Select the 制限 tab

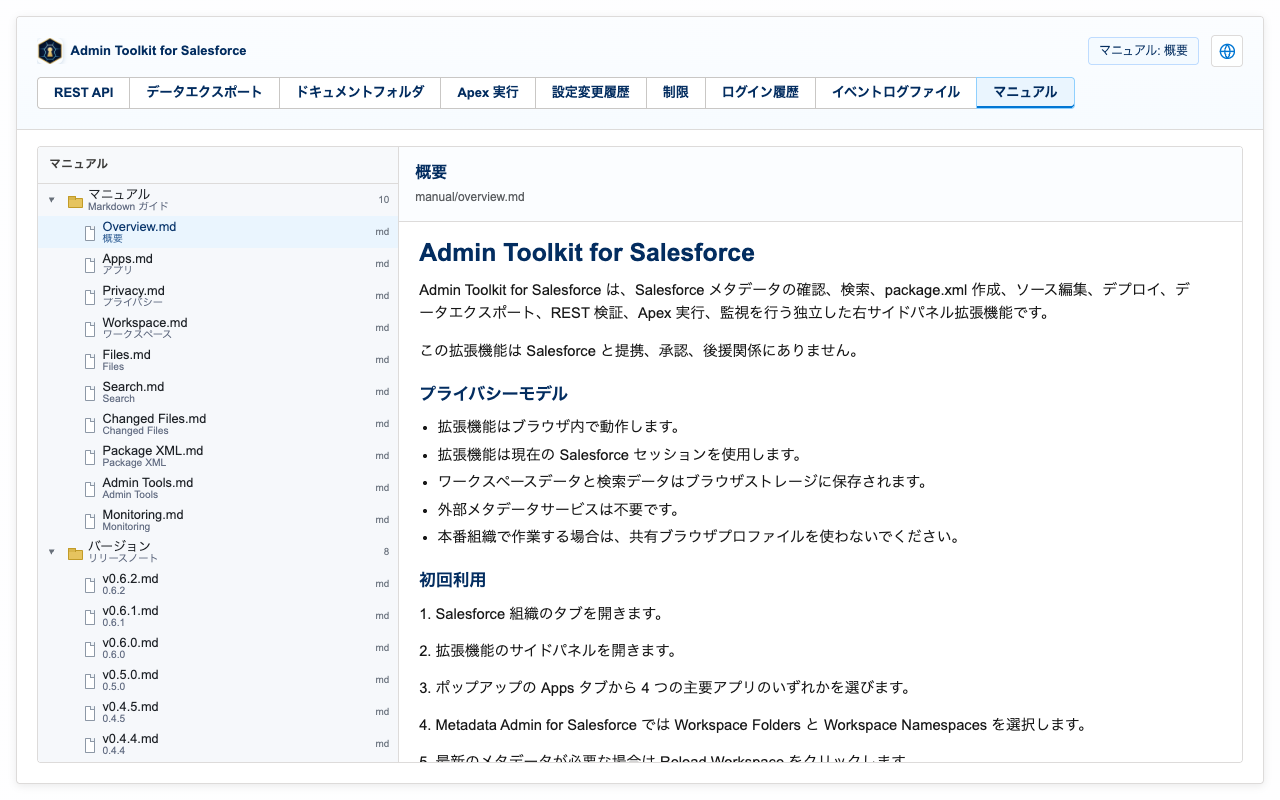tap(676, 92)
